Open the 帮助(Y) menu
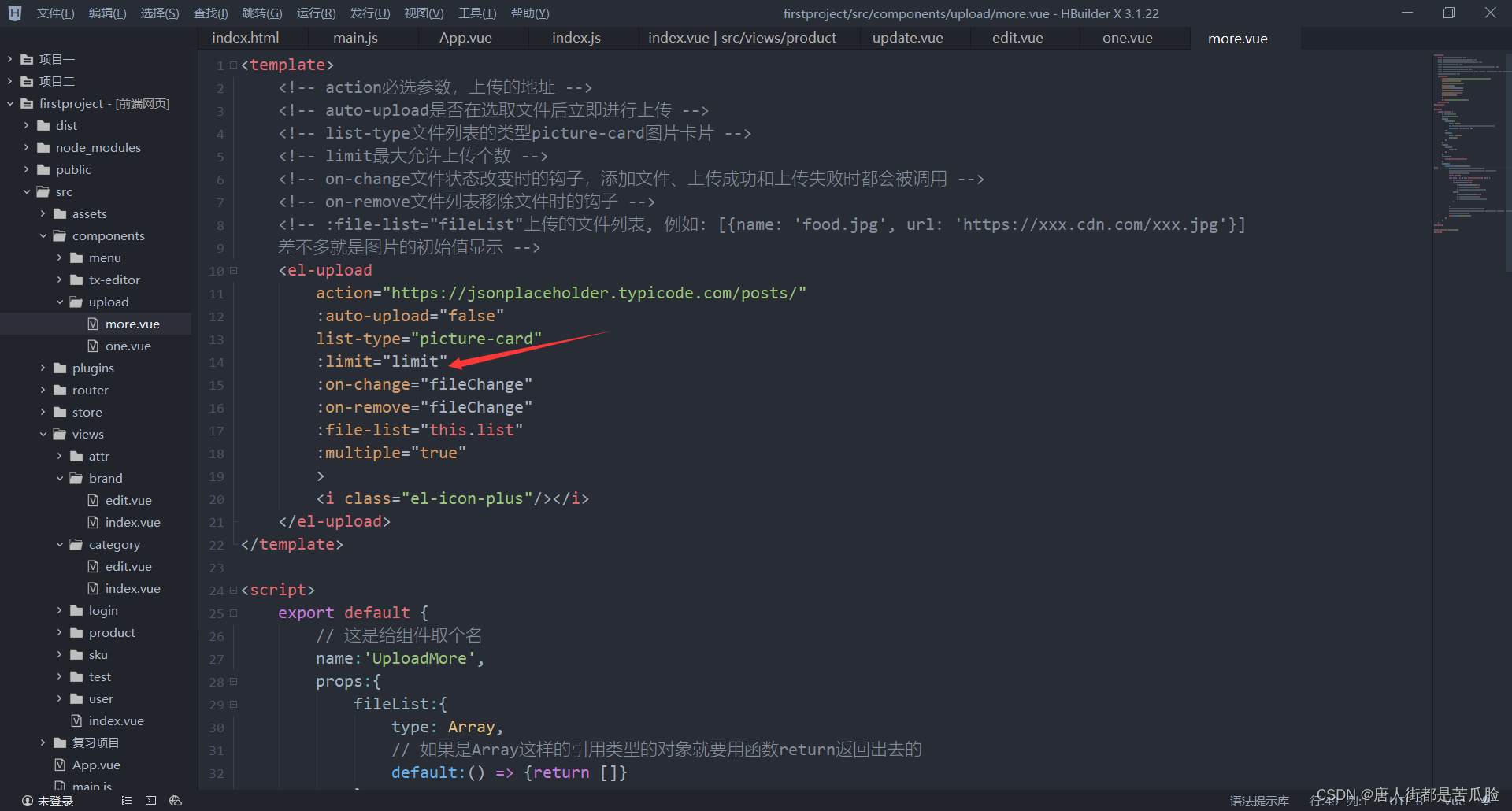This screenshot has width=1512, height=811. (530, 13)
